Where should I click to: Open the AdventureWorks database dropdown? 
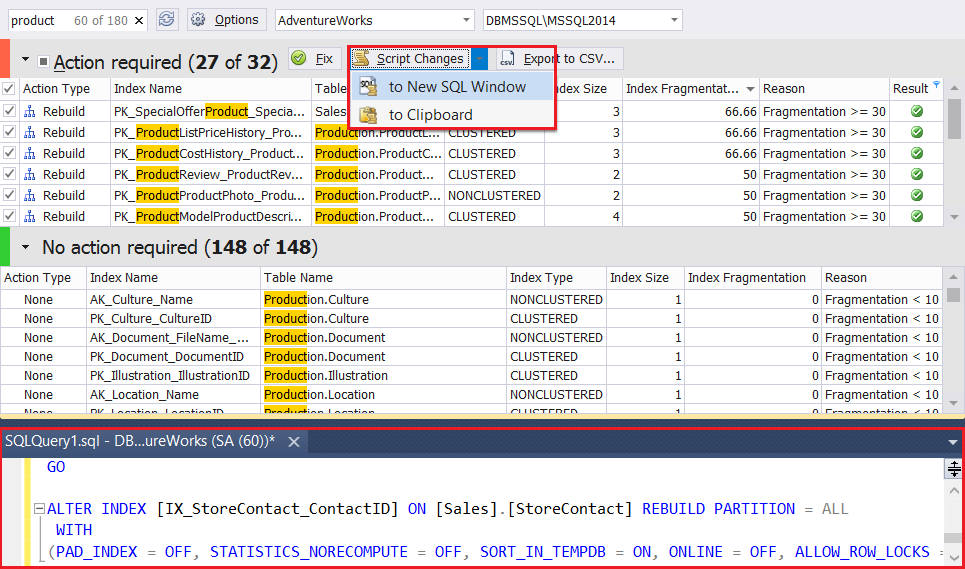467,20
